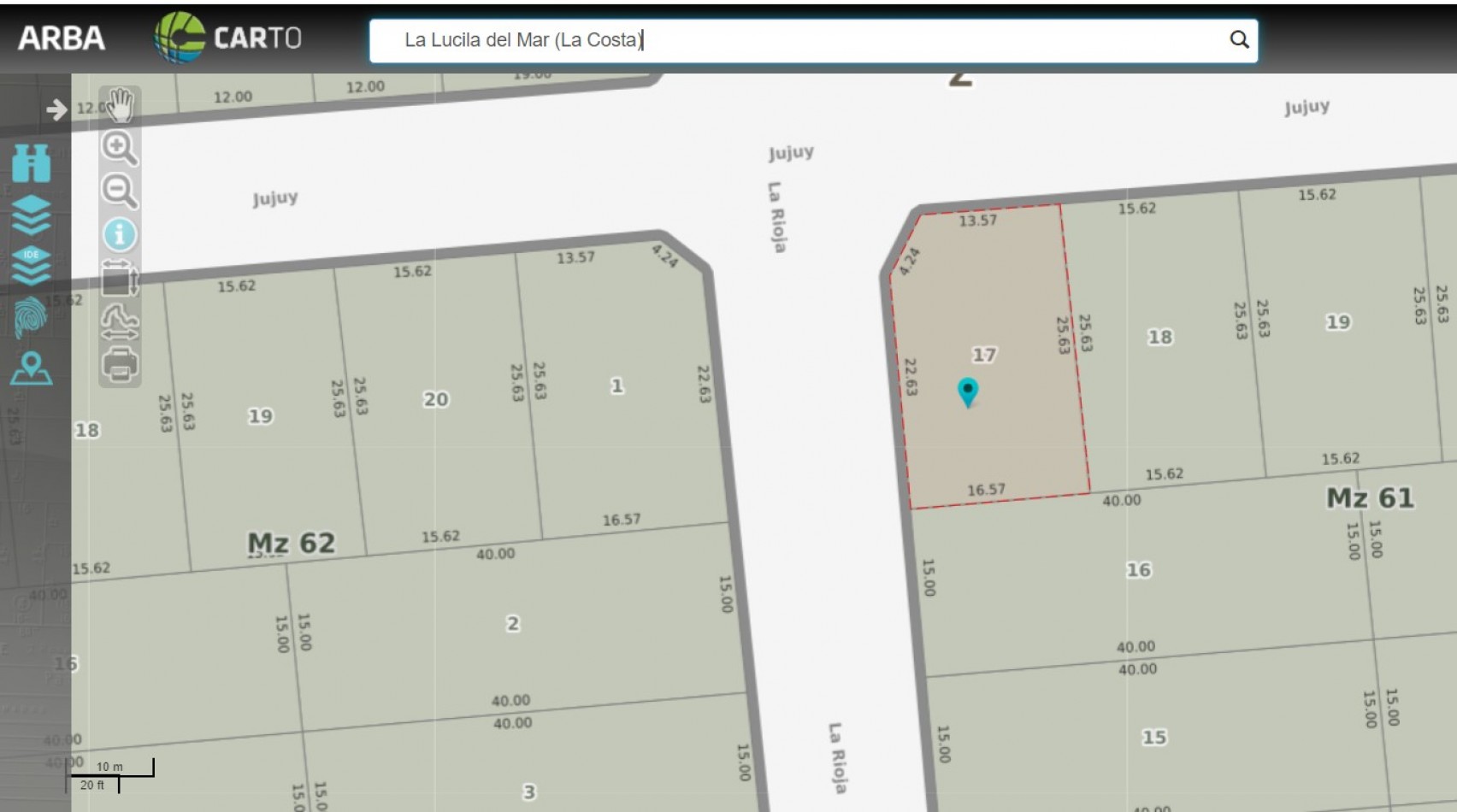Image resolution: width=1457 pixels, height=812 pixels.
Task: Open the IDE layers panel
Action: 32,266
